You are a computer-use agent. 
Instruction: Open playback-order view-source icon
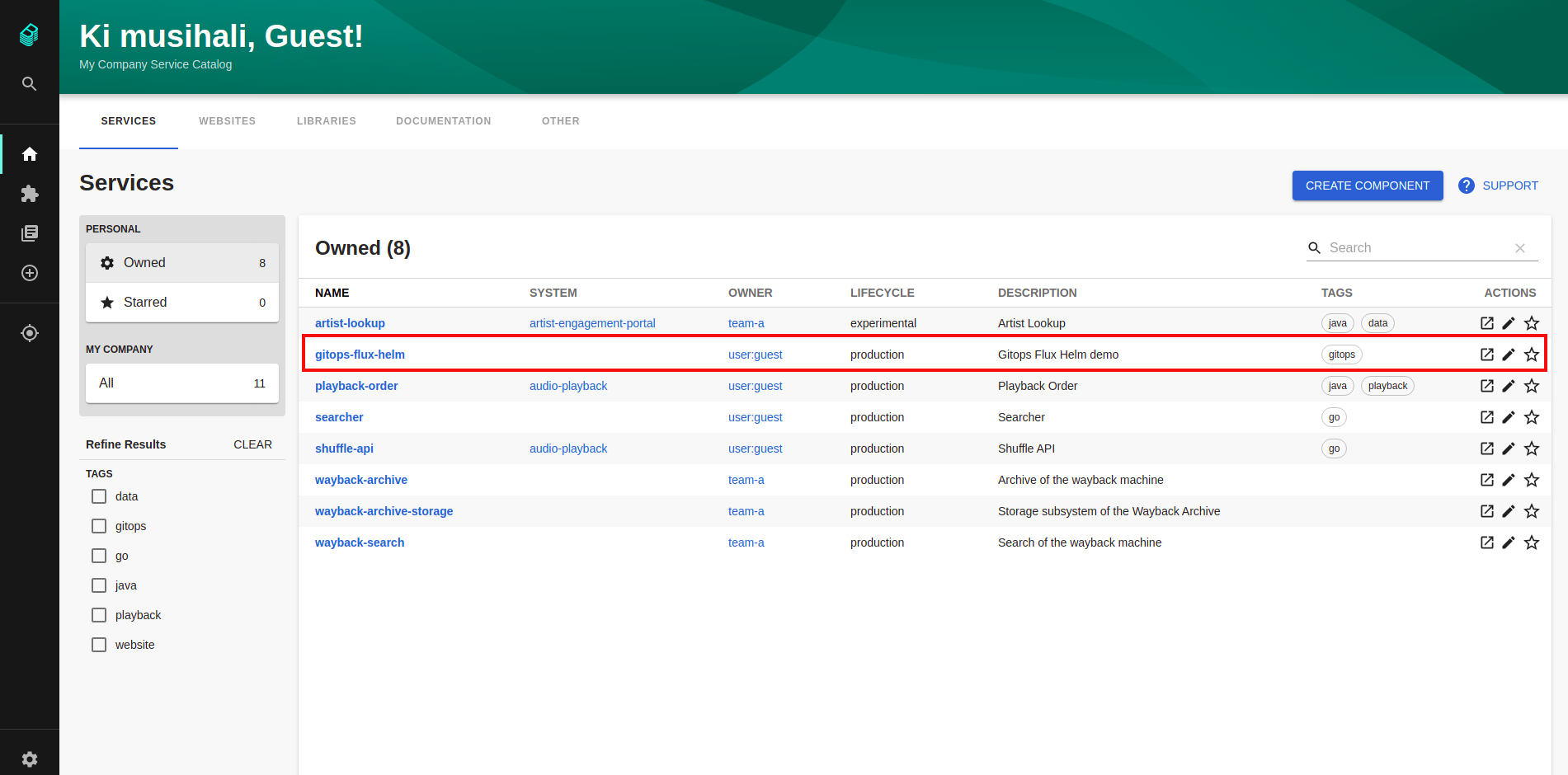(1487, 386)
